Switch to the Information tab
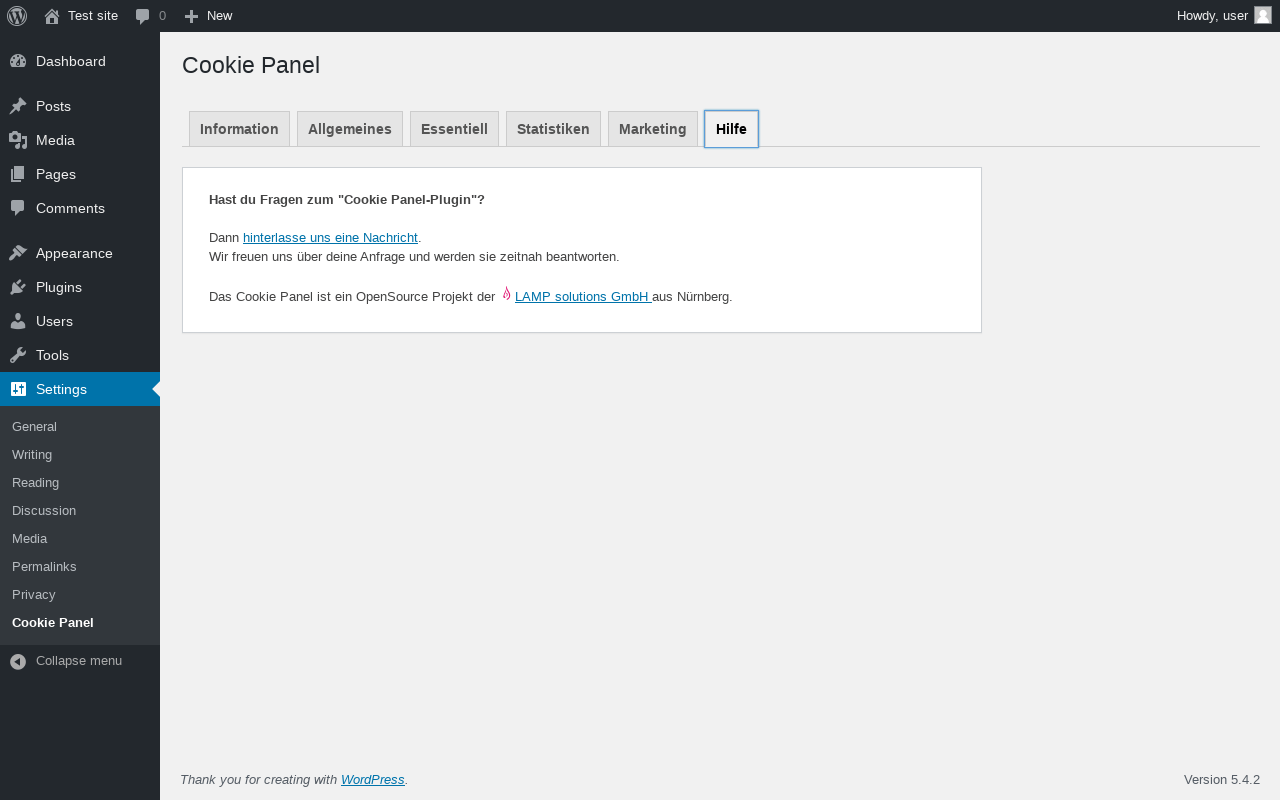 pos(239,129)
